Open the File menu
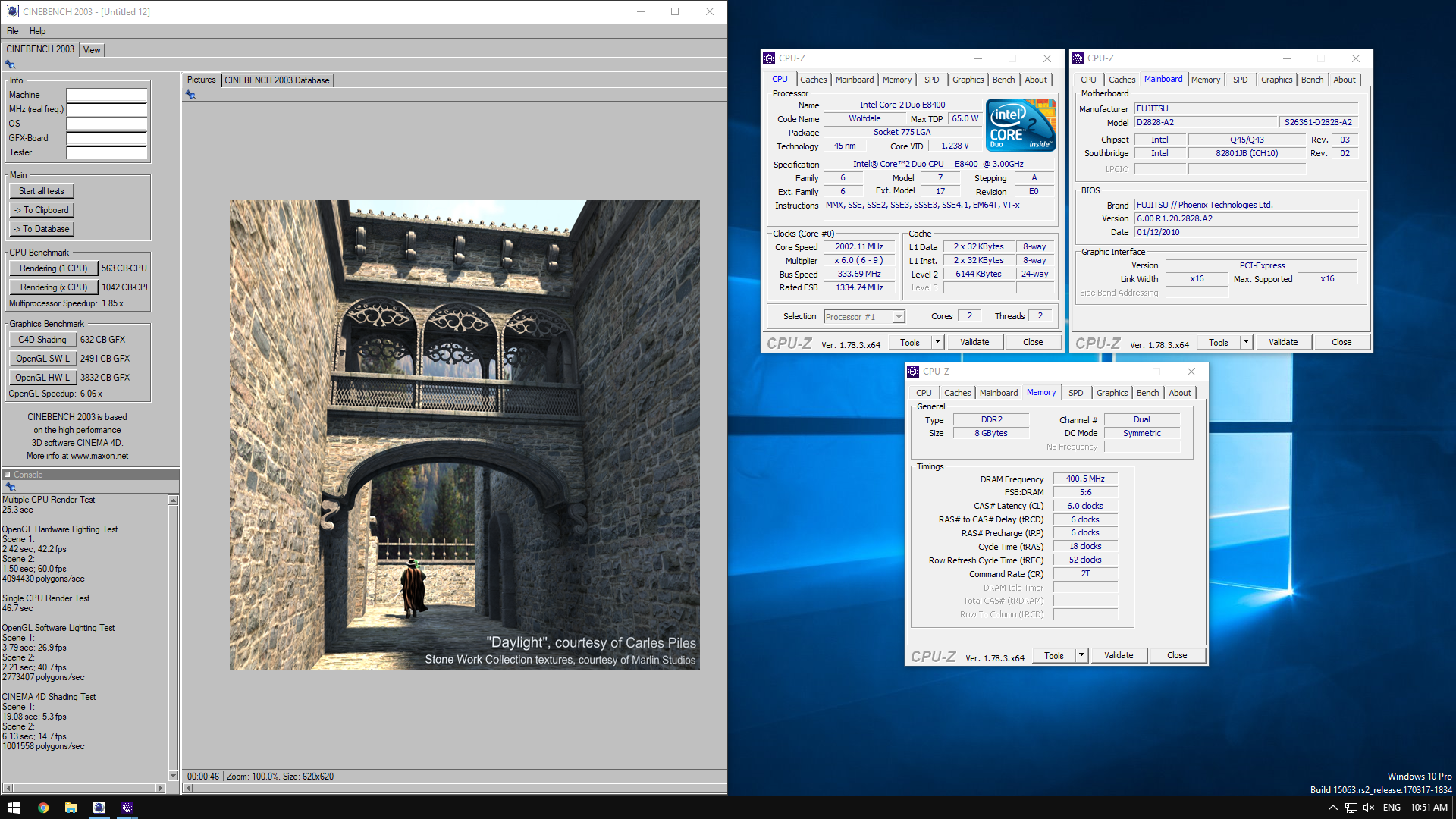 (x=13, y=31)
